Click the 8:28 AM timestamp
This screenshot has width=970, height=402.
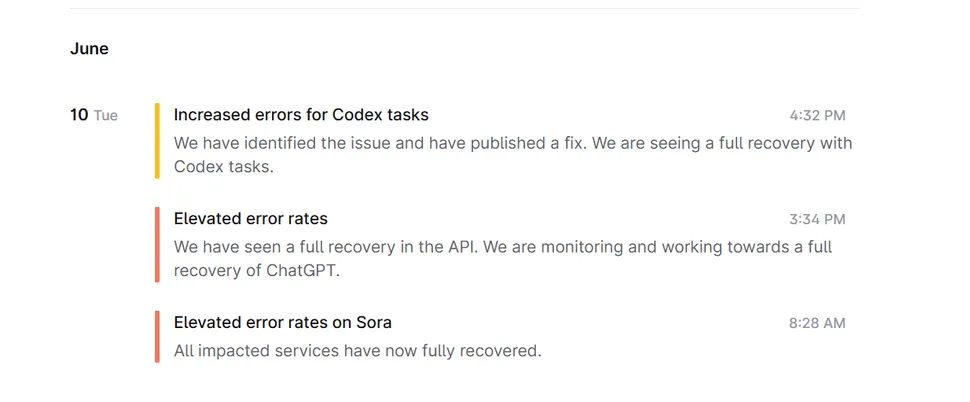(817, 324)
